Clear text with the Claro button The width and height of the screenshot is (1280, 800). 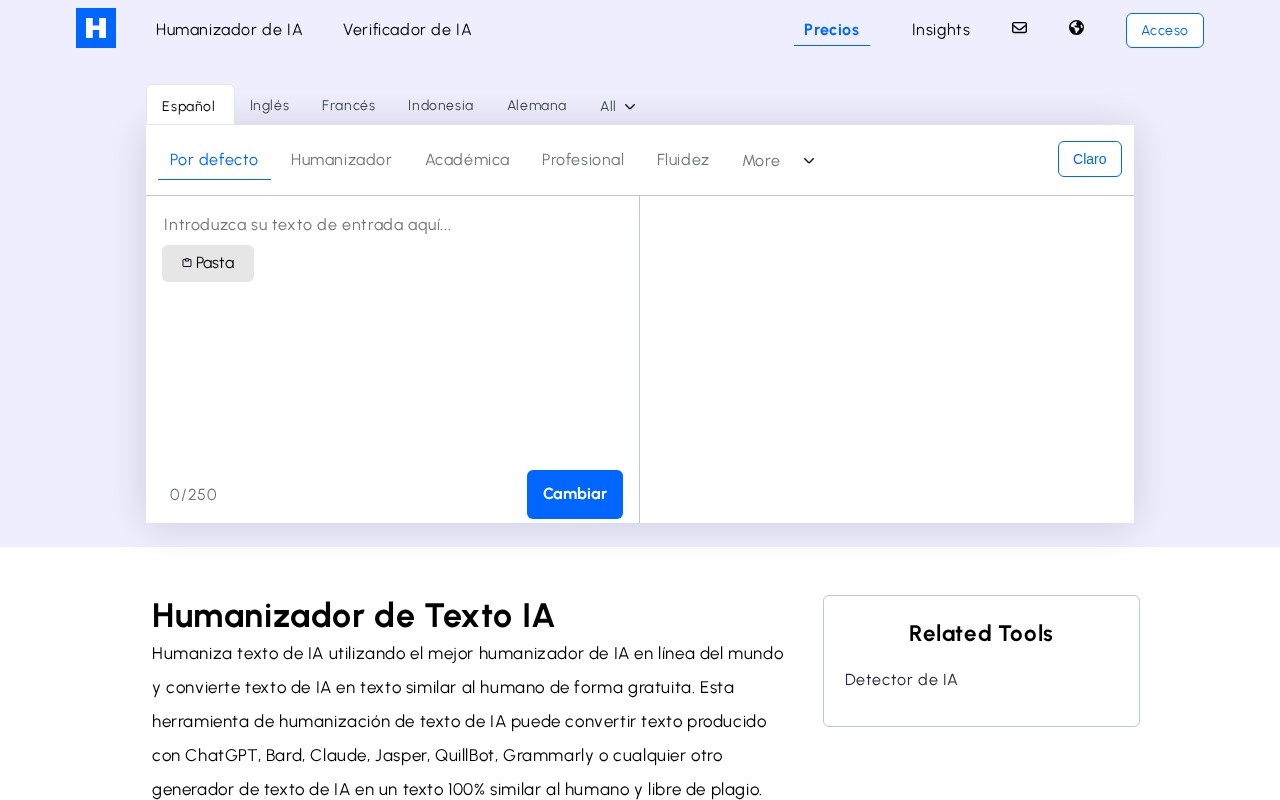1090,159
